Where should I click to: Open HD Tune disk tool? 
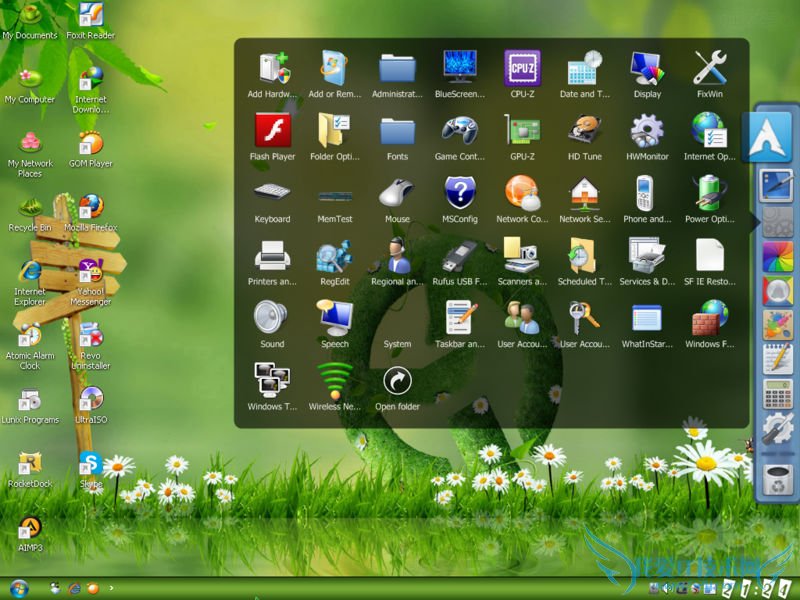[584, 132]
